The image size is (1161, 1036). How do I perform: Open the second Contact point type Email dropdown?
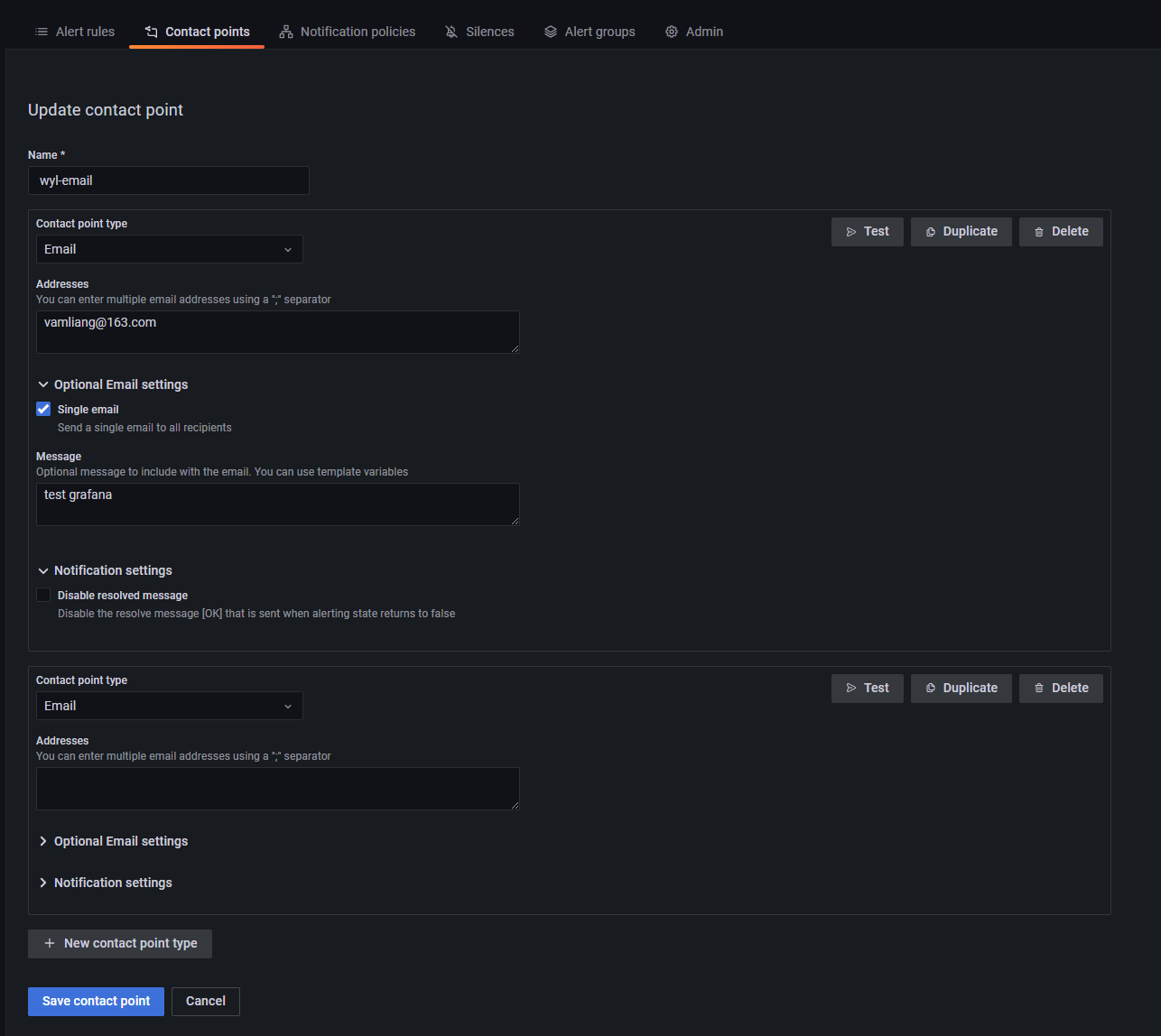170,706
